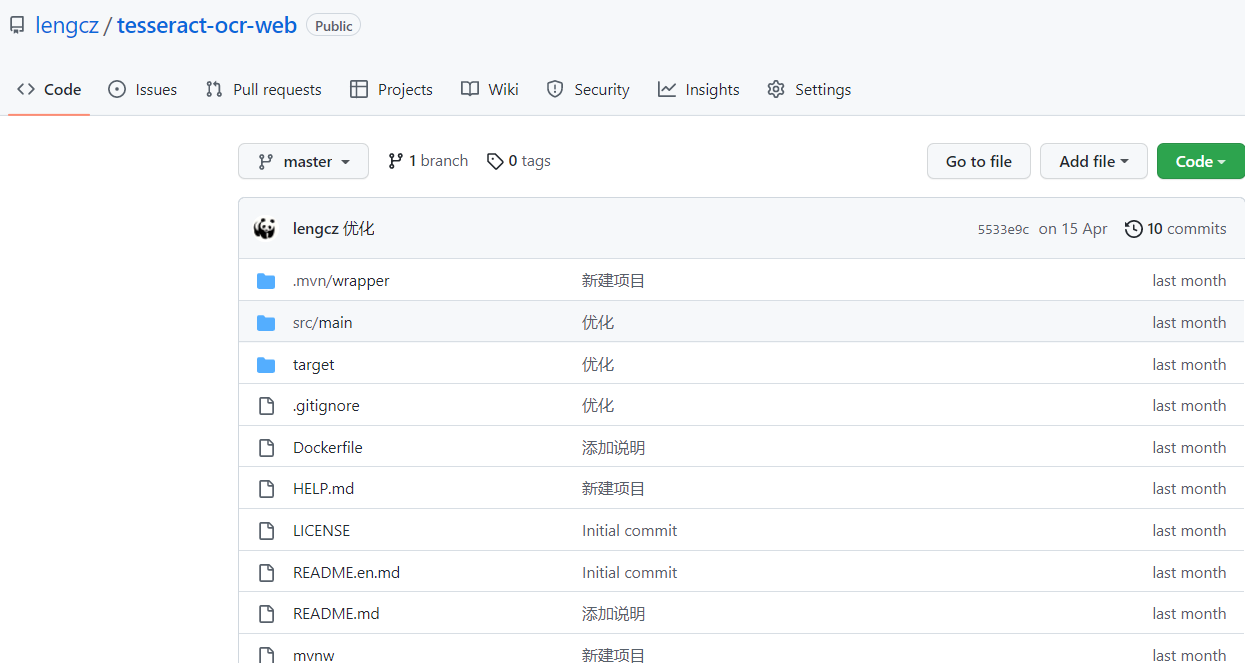Click commit message 新建项目 on .mvn/wrapper row
Image resolution: width=1245 pixels, height=663 pixels.
click(614, 281)
